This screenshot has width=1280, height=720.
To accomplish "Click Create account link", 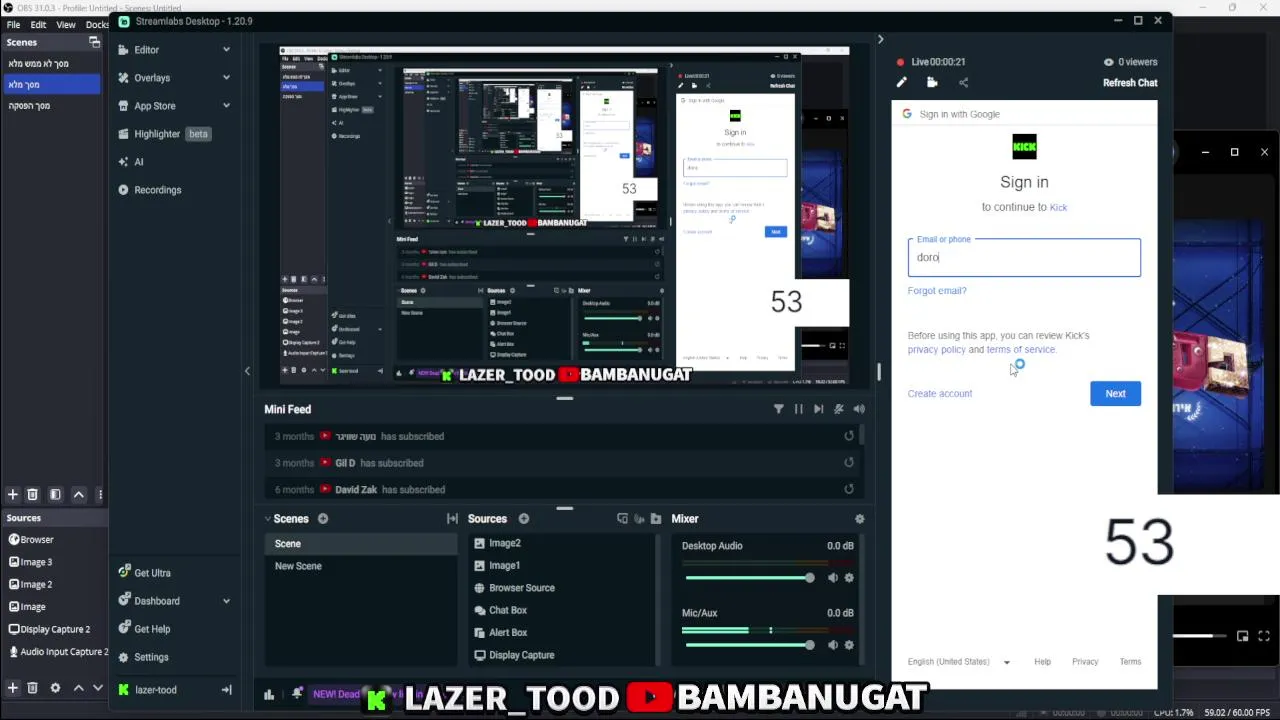I will tap(940, 394).
